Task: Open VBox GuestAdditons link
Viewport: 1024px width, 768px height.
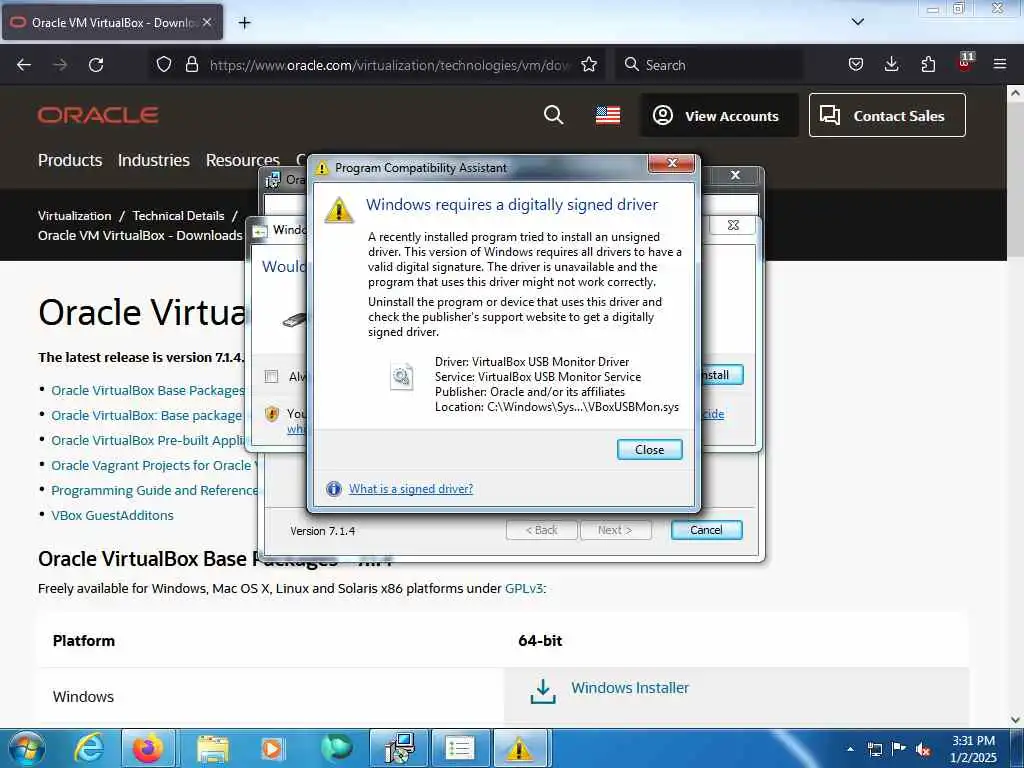Action: coord(112,515)
